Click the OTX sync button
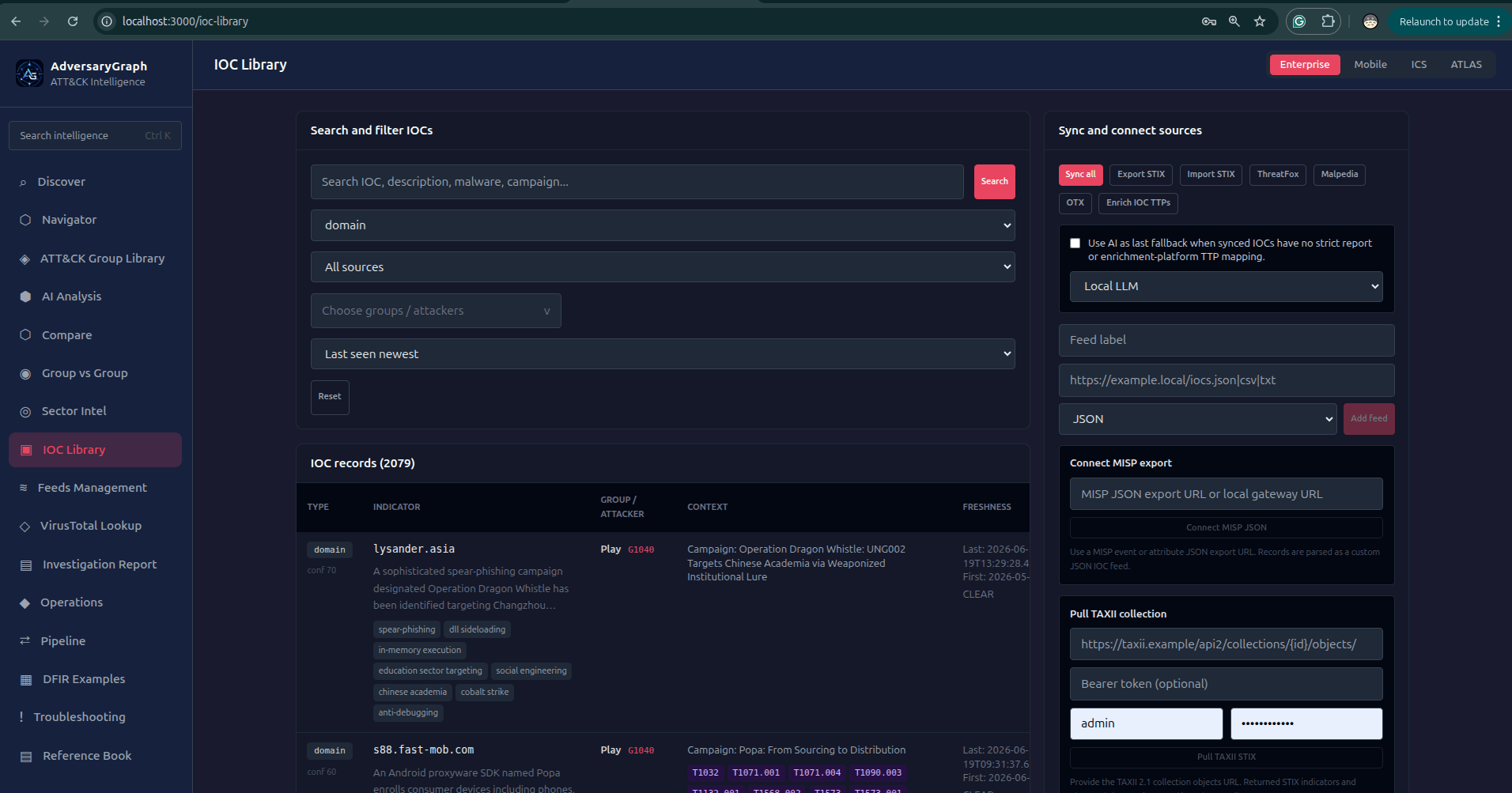This screenshot has height=793, width=1512. (x=1075, y=203)
